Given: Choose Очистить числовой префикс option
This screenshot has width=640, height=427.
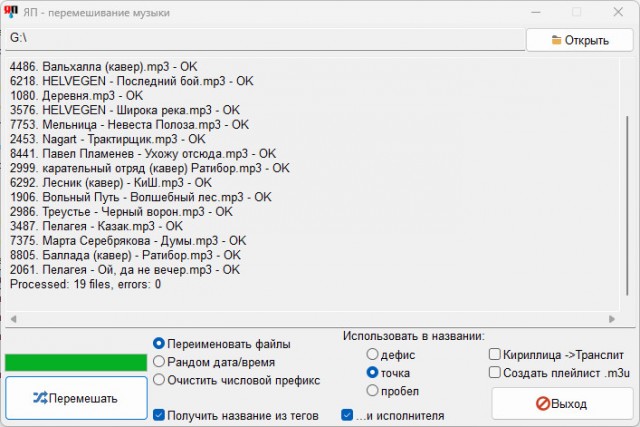Looking at the screenshot, I should click(x=159, y=379).
